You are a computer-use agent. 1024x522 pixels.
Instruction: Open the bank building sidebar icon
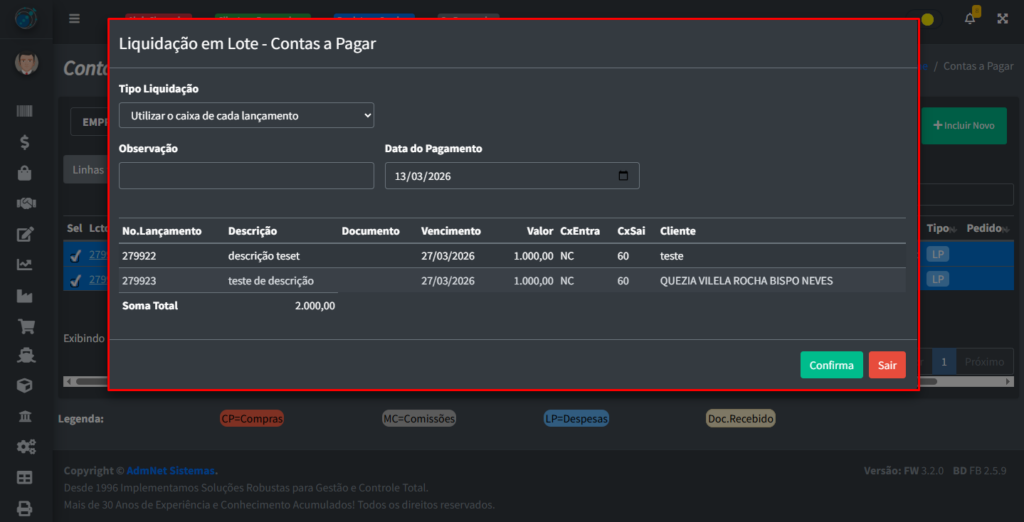(x=25, y=417)
